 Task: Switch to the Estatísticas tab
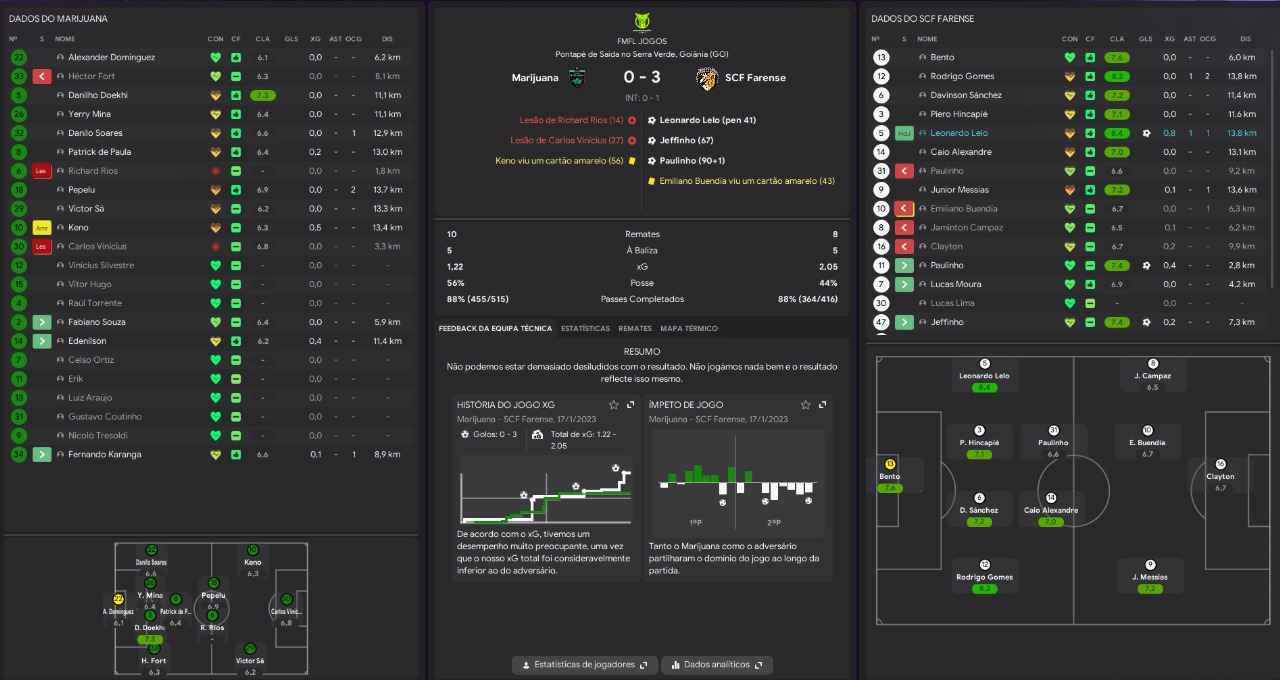585,328
